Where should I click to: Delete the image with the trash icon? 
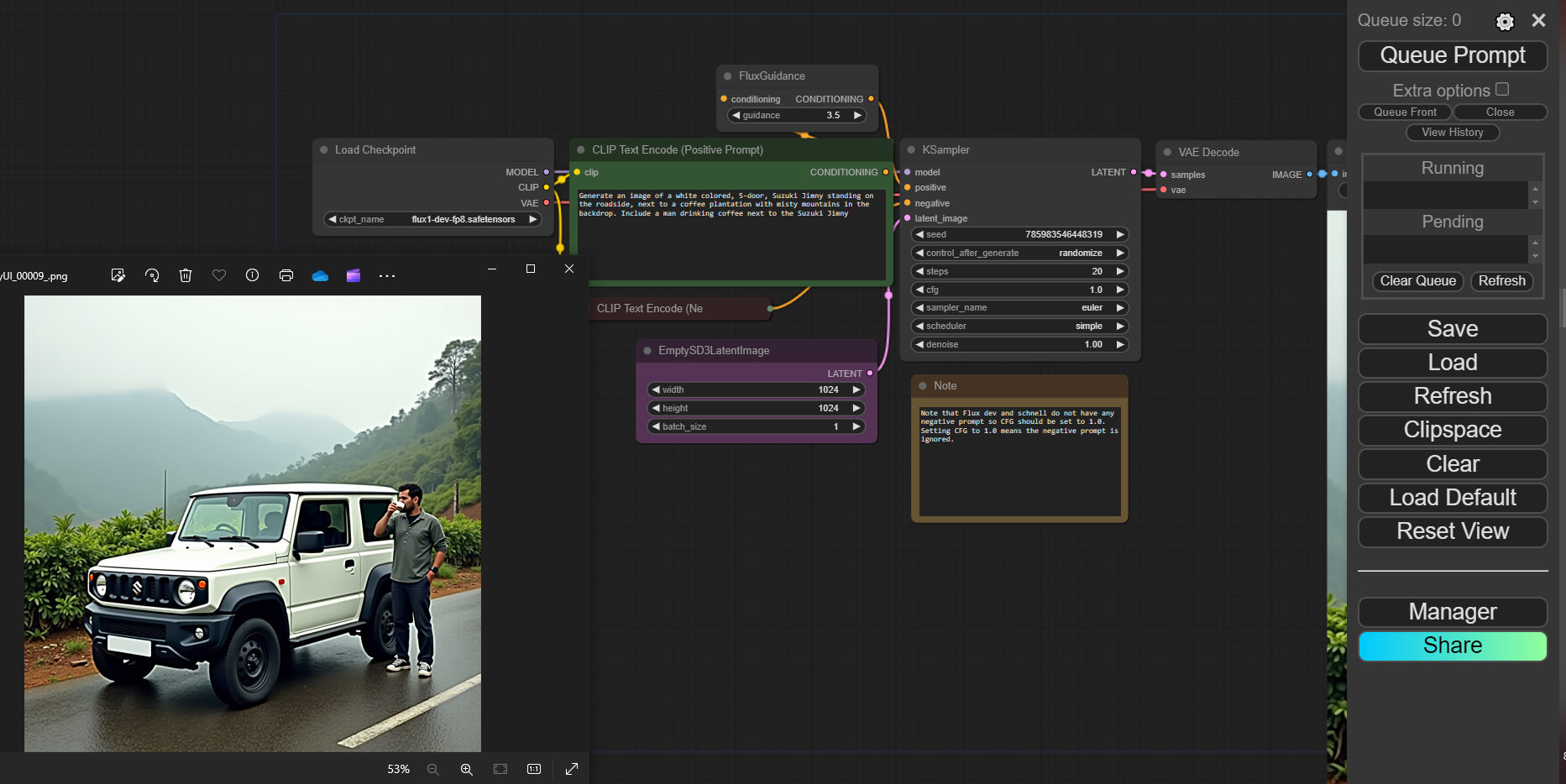(186, 275)
